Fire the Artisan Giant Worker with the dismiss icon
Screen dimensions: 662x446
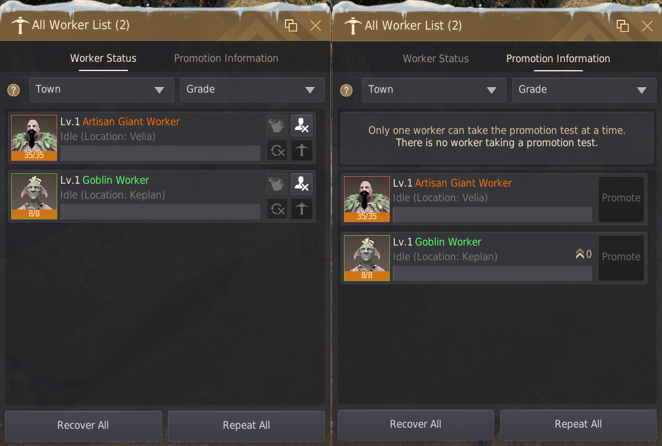tap(302, 125)
